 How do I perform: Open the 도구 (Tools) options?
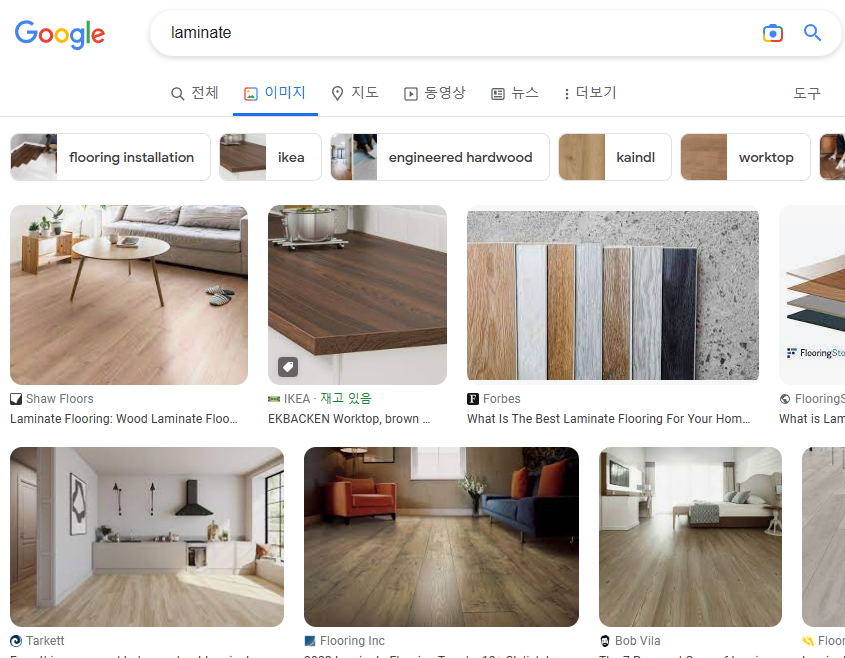tap(807, 93)
